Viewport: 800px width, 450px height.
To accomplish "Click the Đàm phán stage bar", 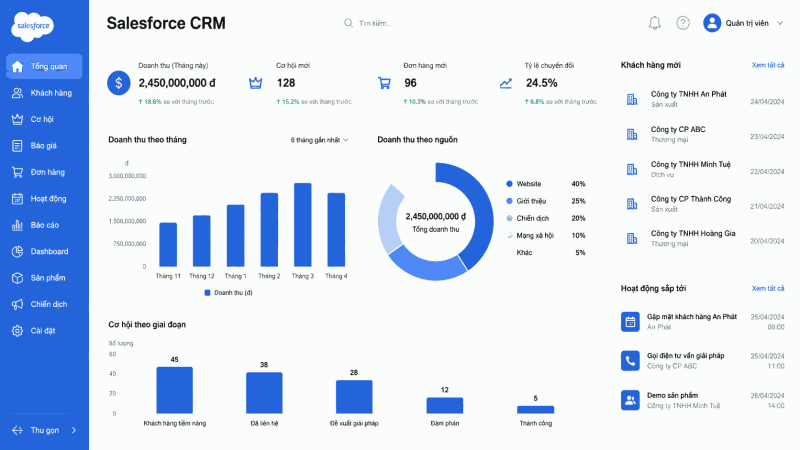I will pos(444,406).
